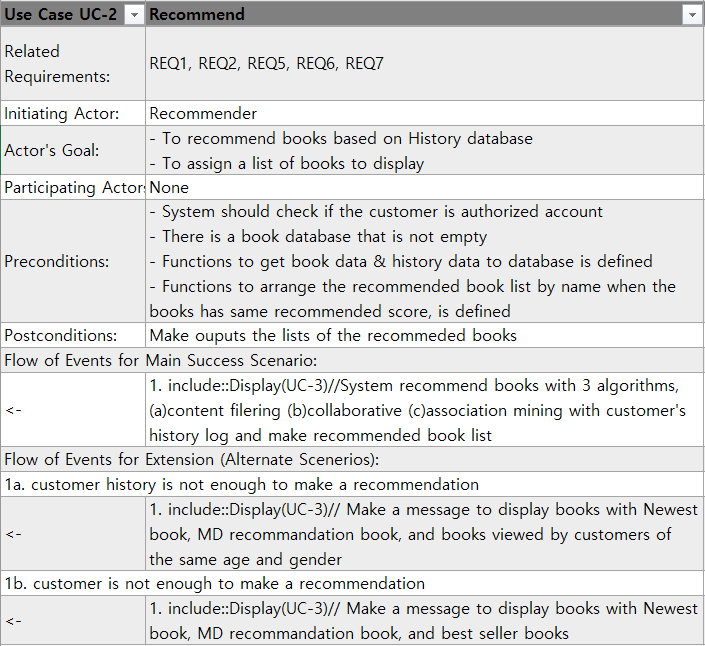
Task: Select the 'Recommend' header cell
Action: (425, 14)
